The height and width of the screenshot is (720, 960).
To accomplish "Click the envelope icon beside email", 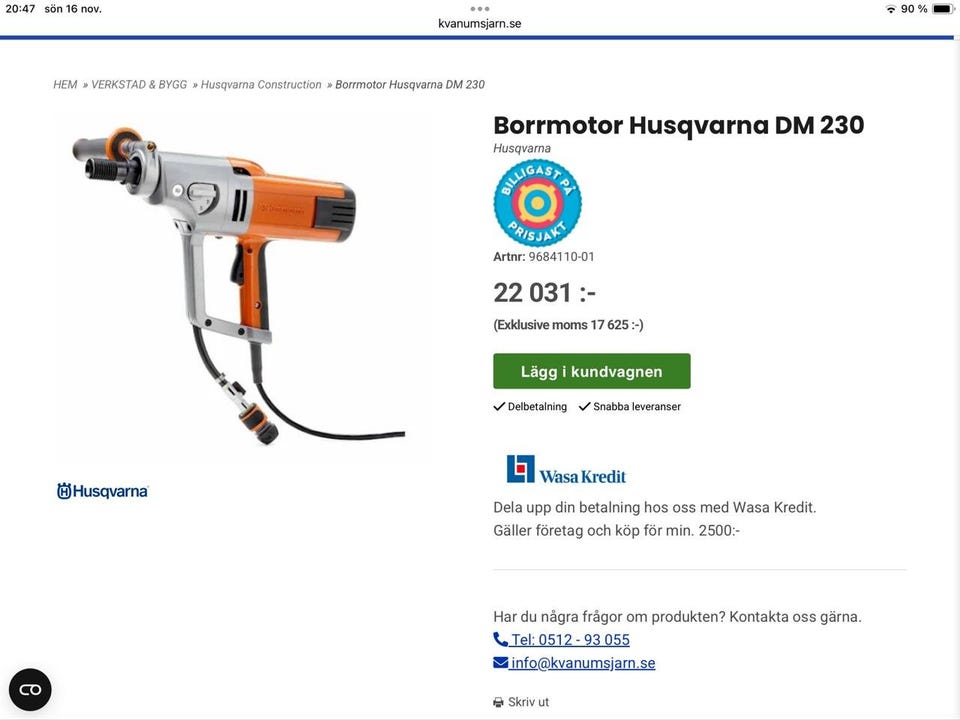I will point(500,662).
